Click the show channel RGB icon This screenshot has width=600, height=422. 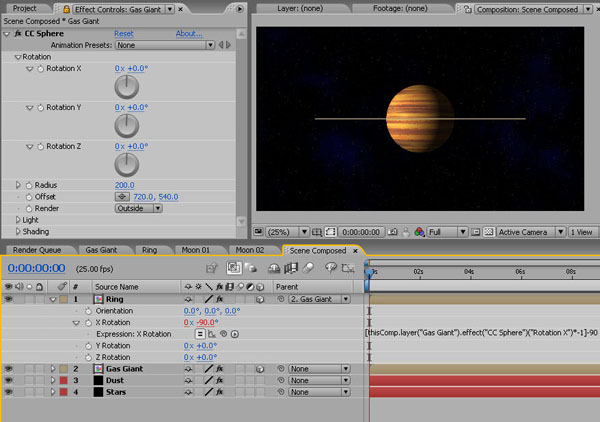419,232
